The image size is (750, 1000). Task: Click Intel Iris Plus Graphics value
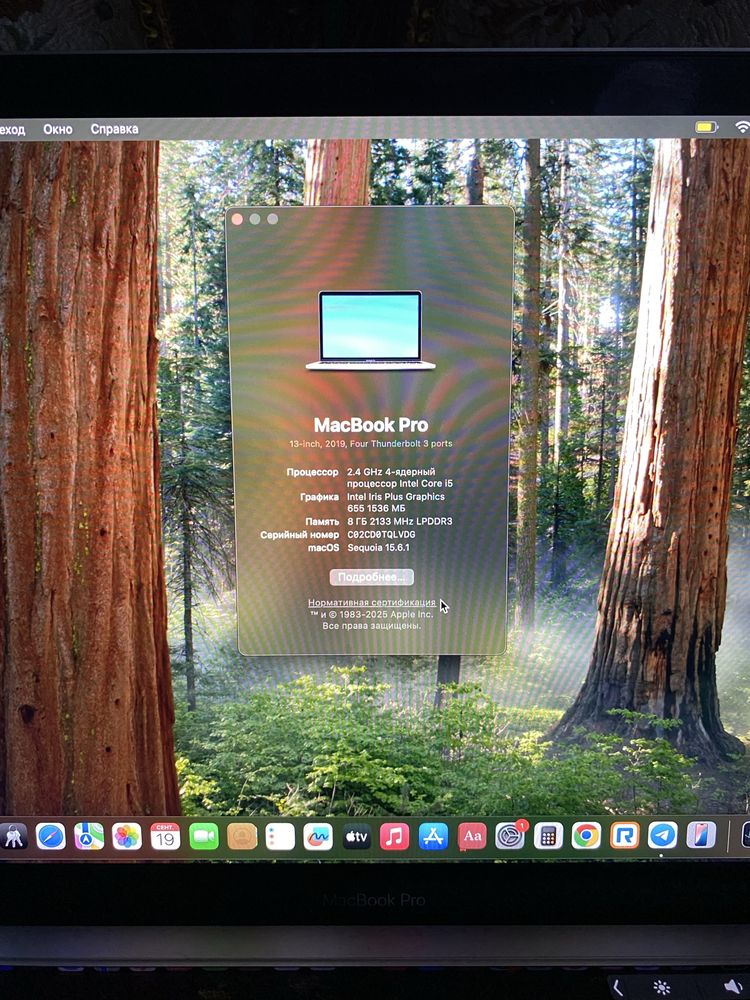[396, 503]
